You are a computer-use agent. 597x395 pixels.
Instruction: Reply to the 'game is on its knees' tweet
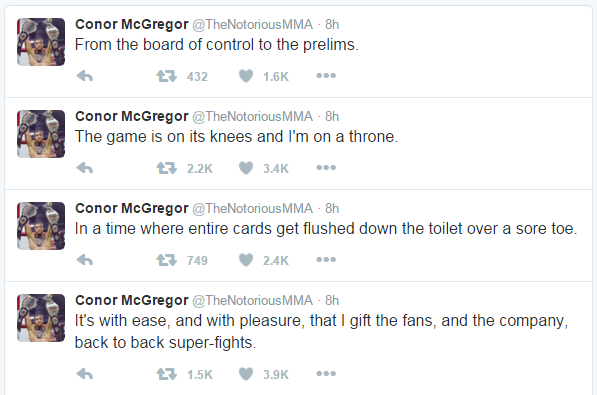coord(85,168)
